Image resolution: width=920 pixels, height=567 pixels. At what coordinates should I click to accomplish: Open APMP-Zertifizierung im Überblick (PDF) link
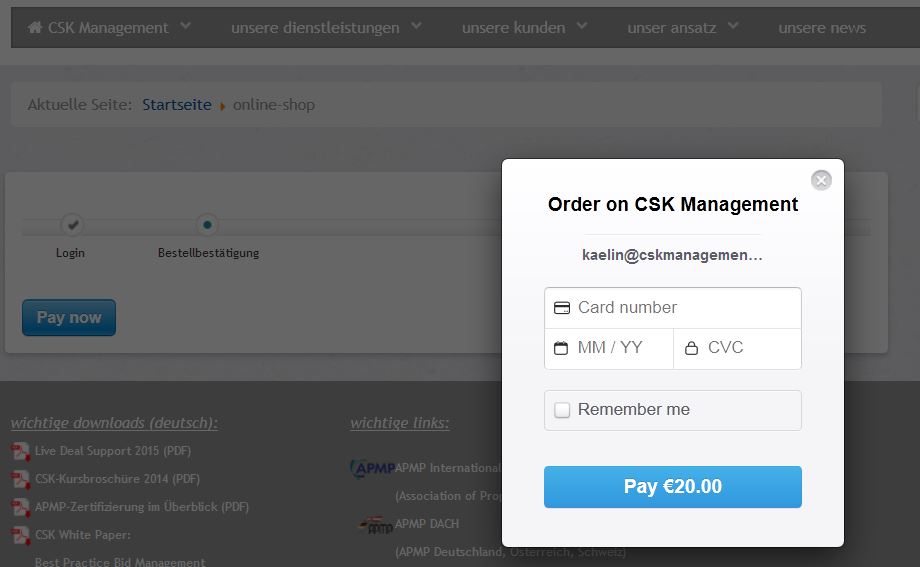click(142, 507)
